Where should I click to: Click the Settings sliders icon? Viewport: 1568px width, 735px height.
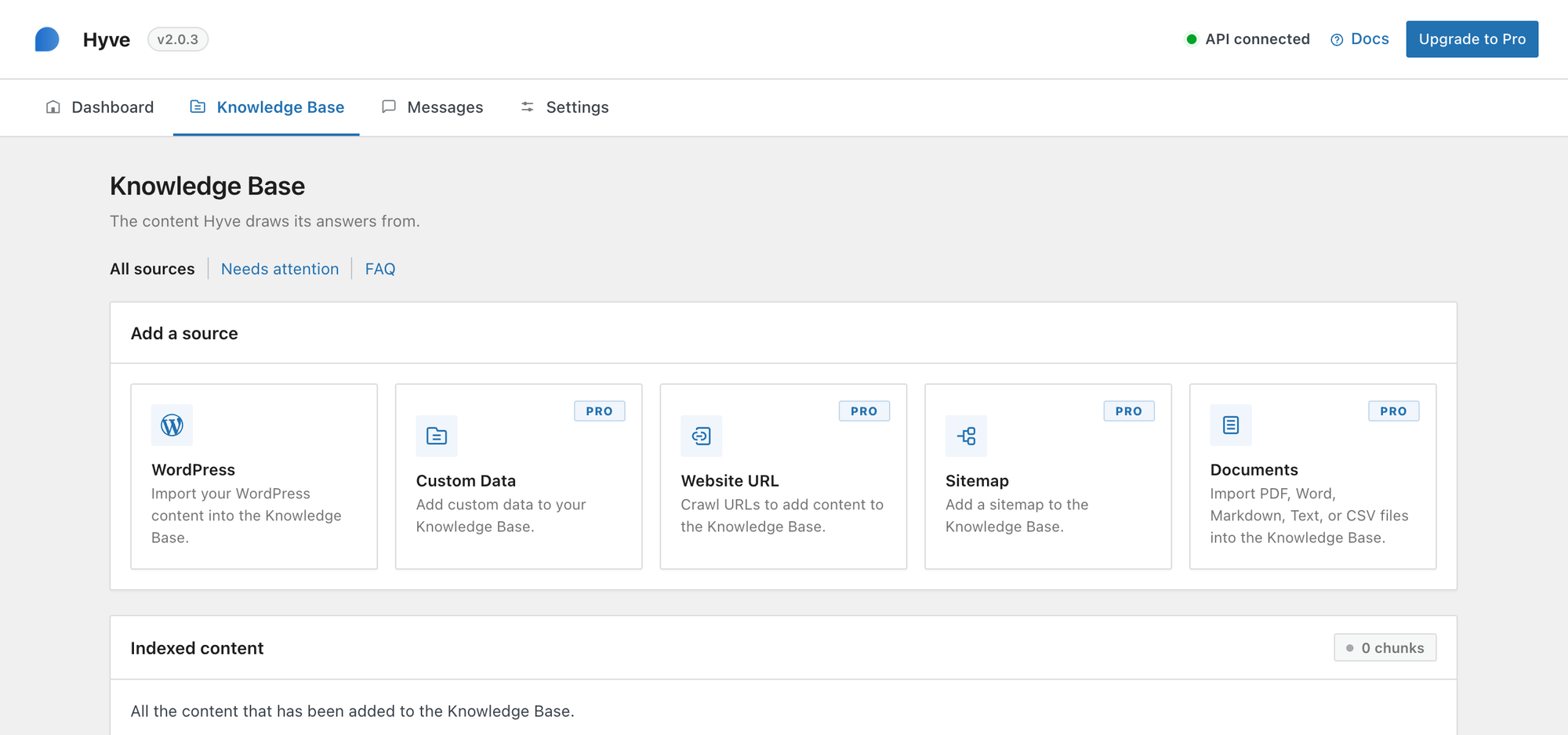pyautogui.click(x=528, y=107)
